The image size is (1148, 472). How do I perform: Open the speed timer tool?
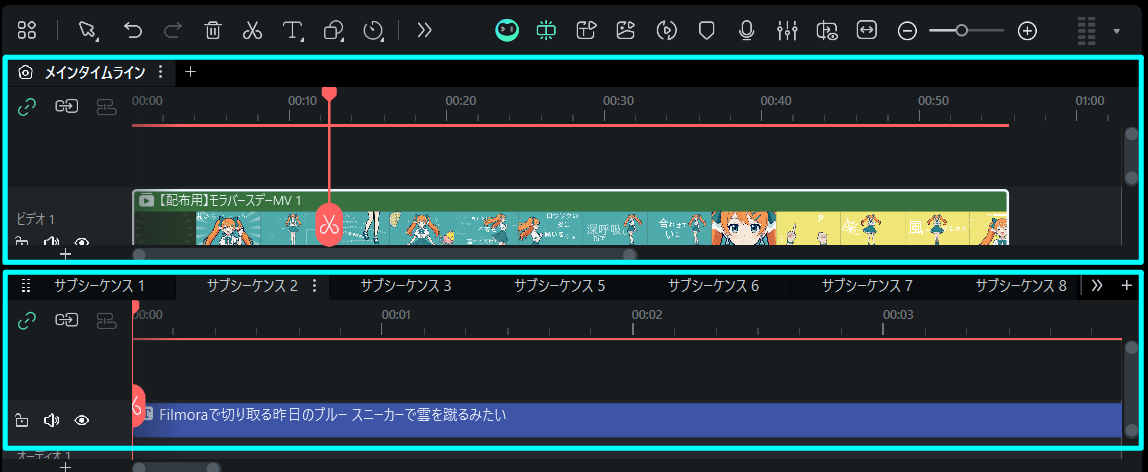[373, 30]
